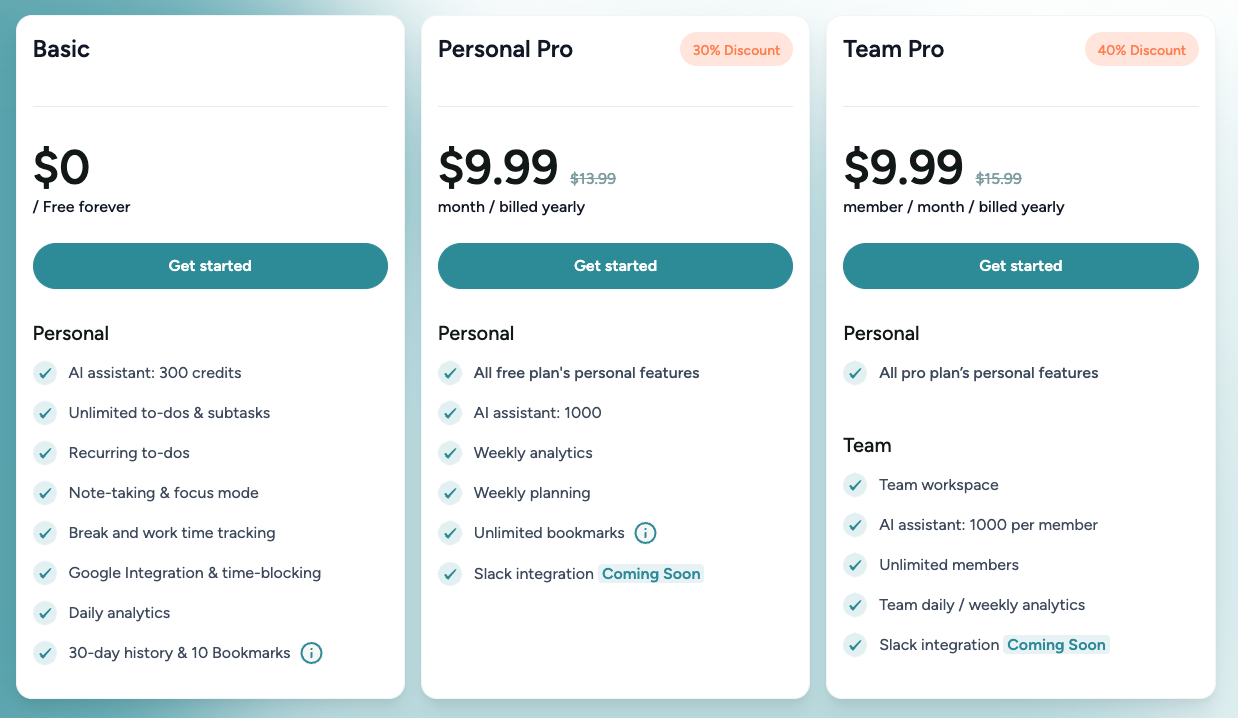Click info icon beside 30-day history & 10 Bookmarks

tap(312, 653)
